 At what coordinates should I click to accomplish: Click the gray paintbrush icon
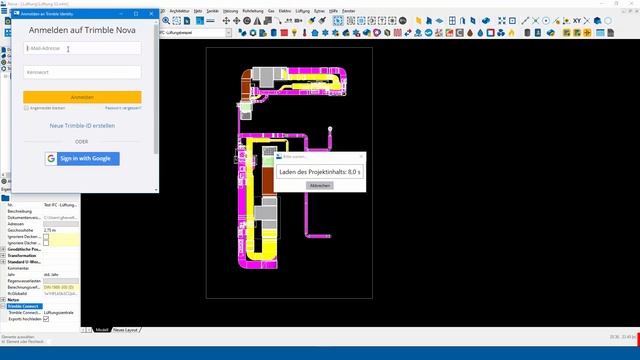tap(322, 20)
